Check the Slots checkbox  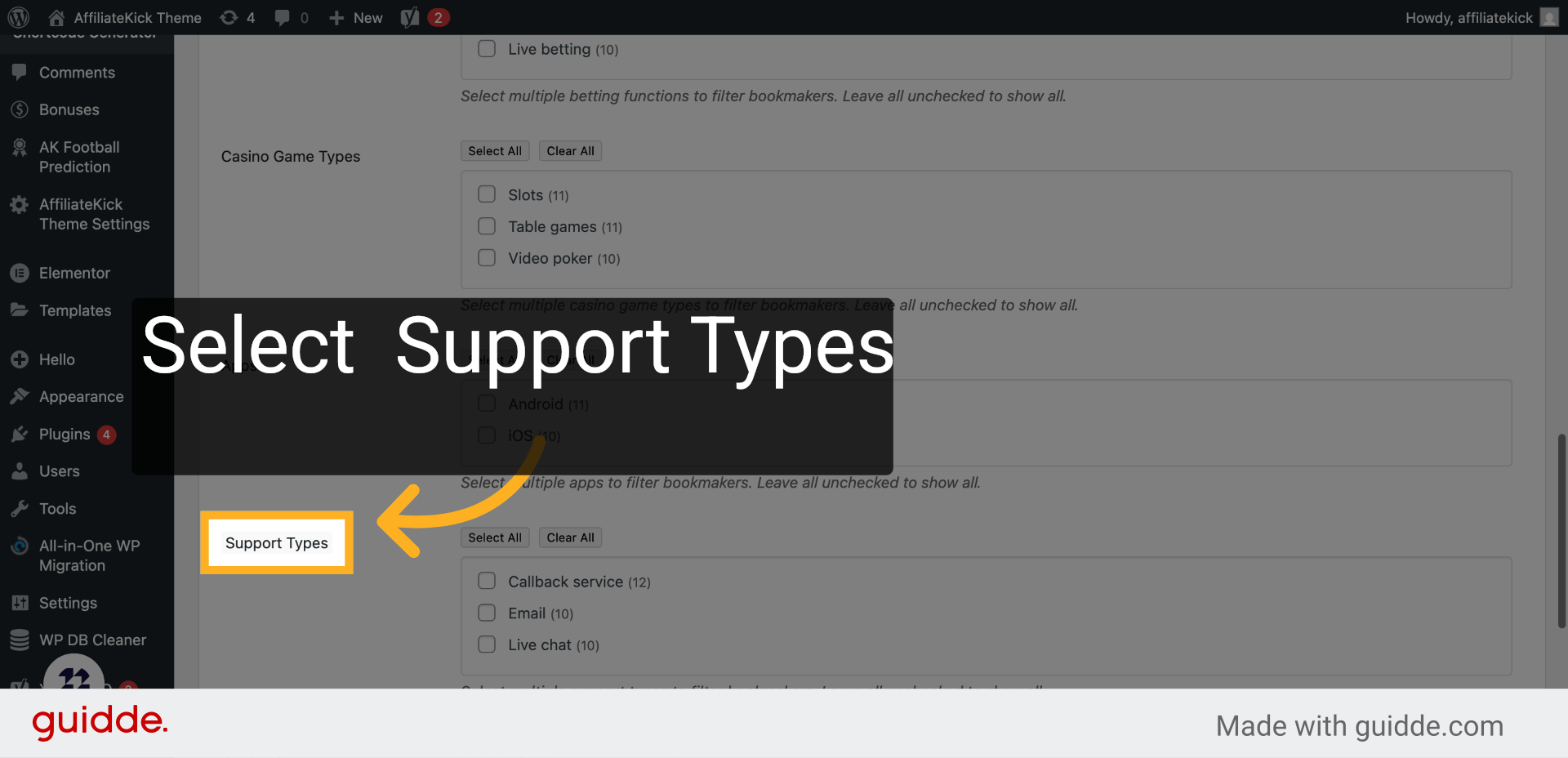coord(487,194)
